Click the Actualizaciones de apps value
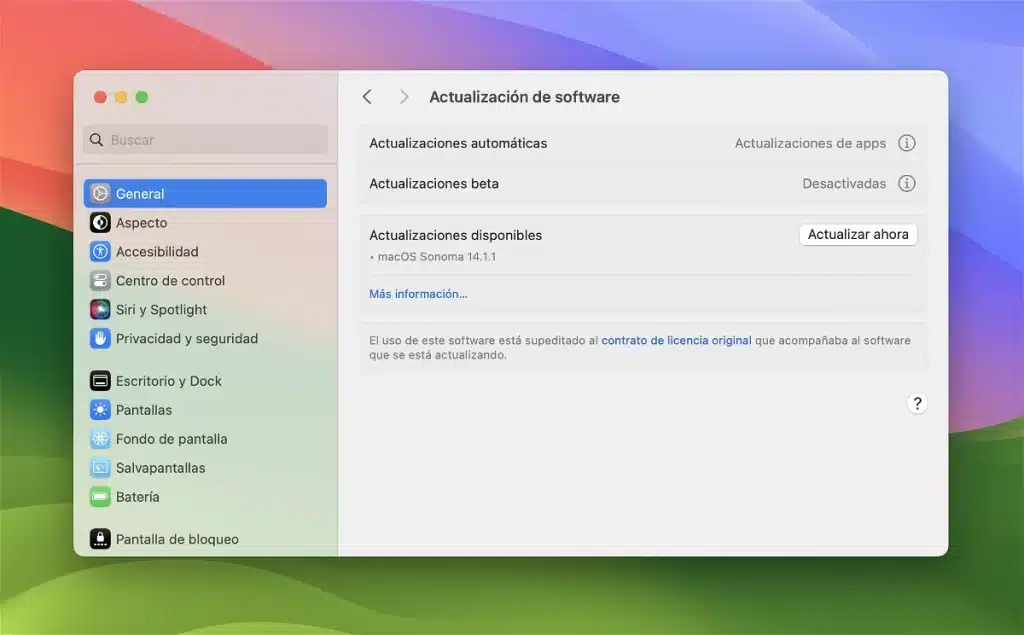Screen dimensions: 1024x635 point(810,143)
